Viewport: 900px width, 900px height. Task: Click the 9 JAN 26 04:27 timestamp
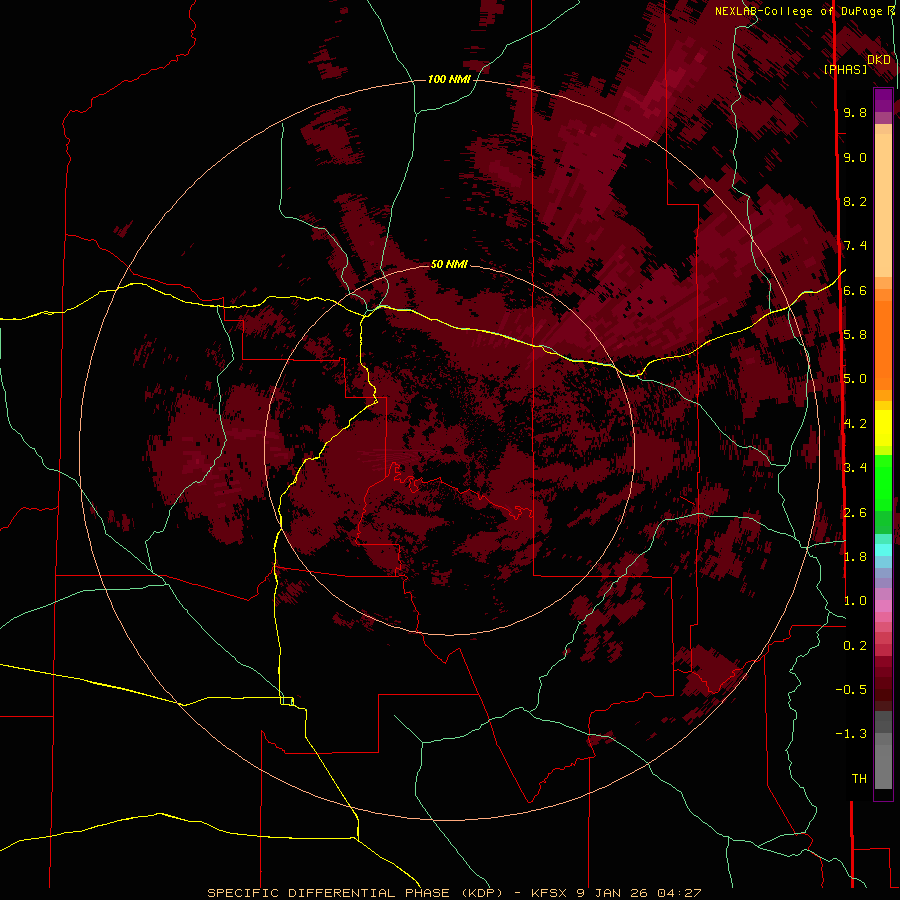pyautogui.click(x=639, y=893)
